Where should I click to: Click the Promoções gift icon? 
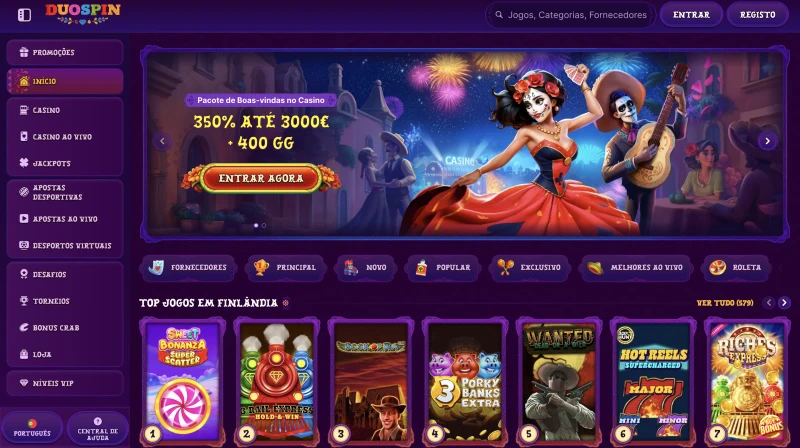tap(23, 52)
